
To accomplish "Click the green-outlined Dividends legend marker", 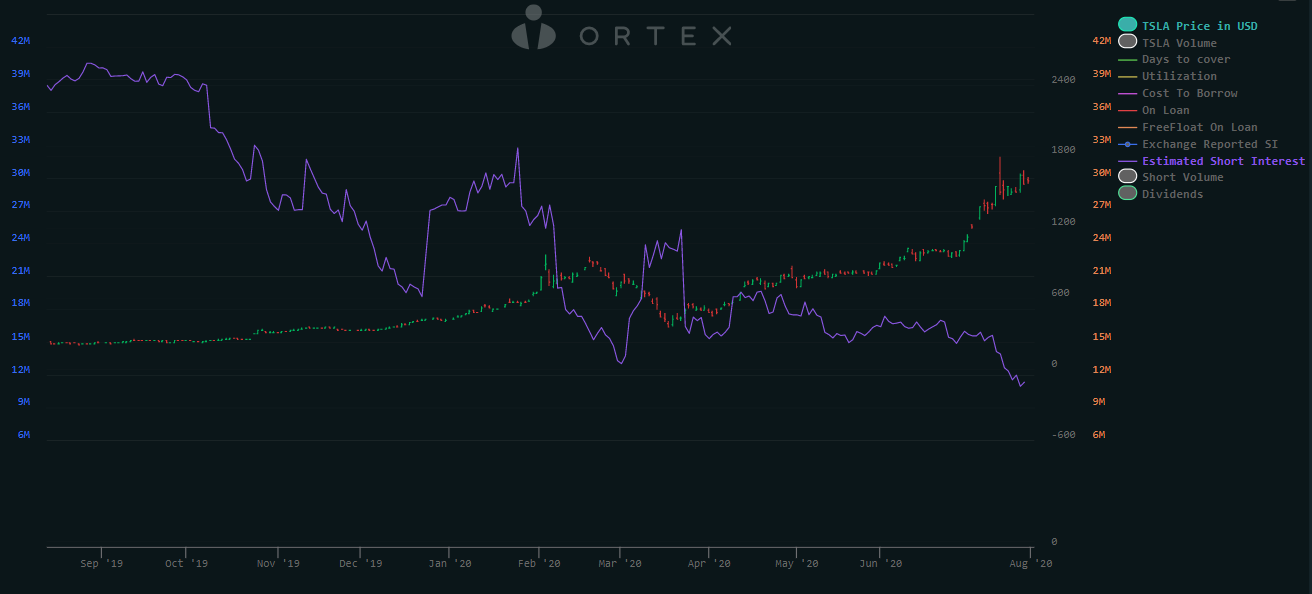I will point(1127,194).
